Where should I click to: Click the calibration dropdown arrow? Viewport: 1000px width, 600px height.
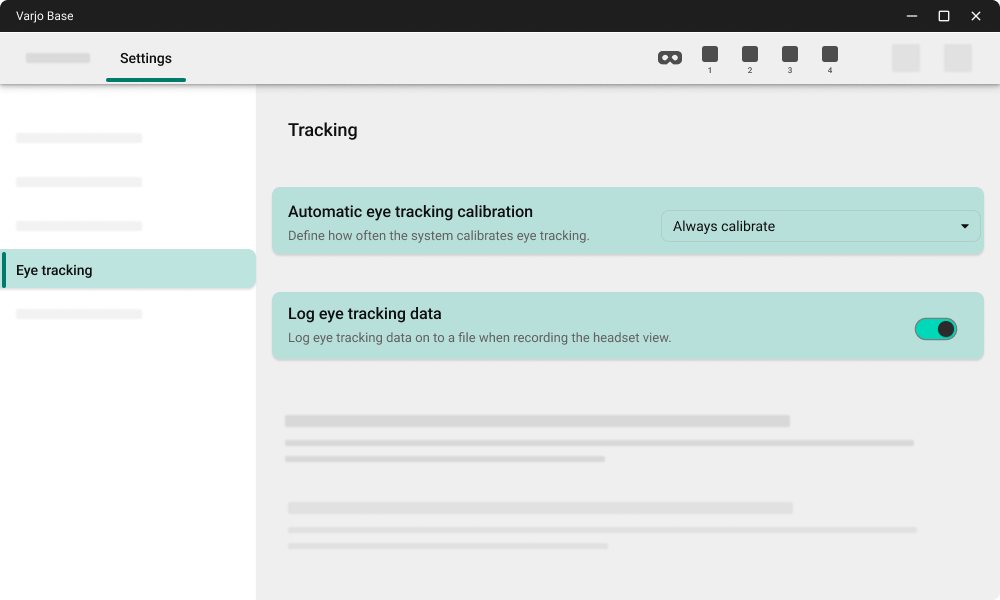click(965, 226)
